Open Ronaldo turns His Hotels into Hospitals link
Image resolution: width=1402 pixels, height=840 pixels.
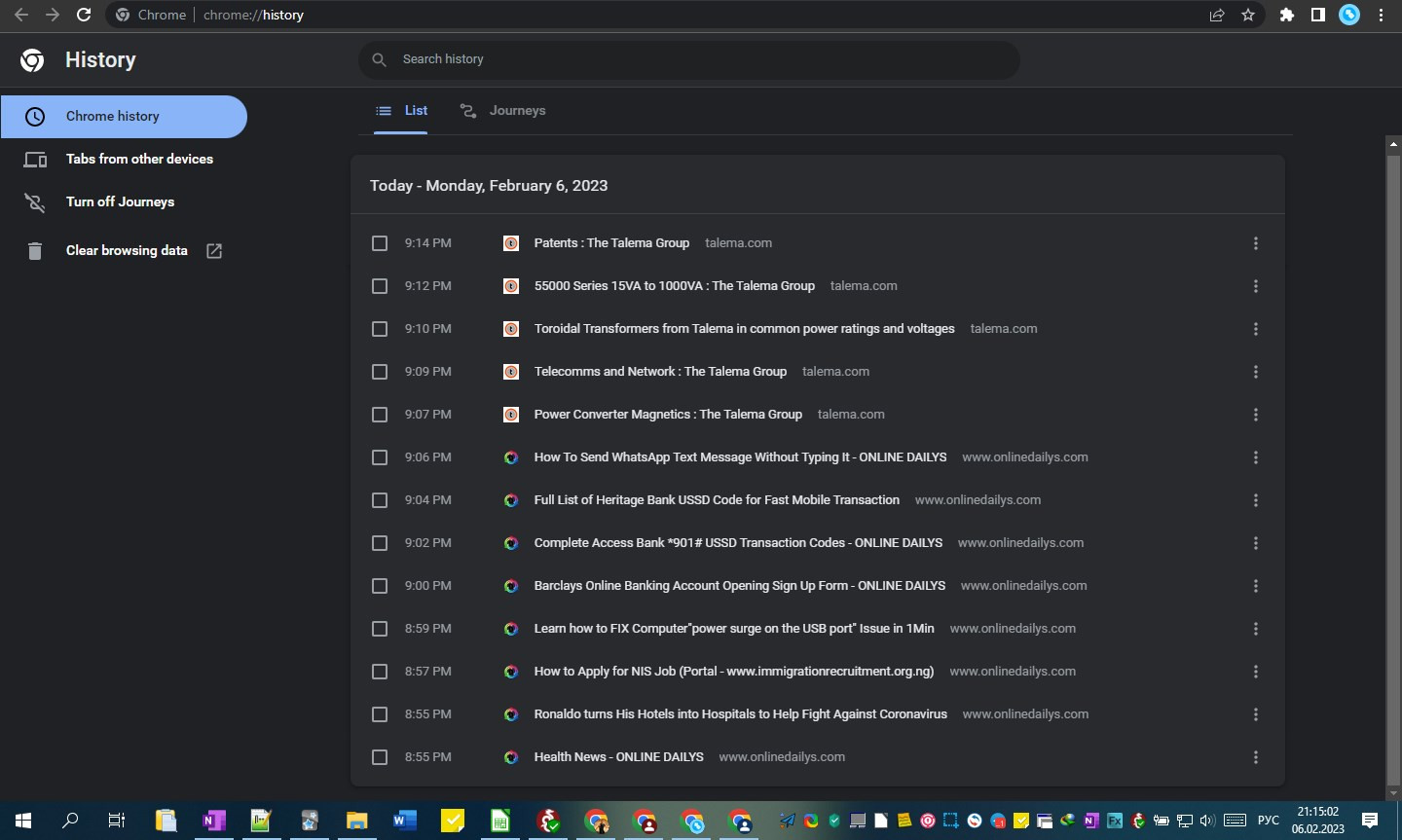click(740, 714)
